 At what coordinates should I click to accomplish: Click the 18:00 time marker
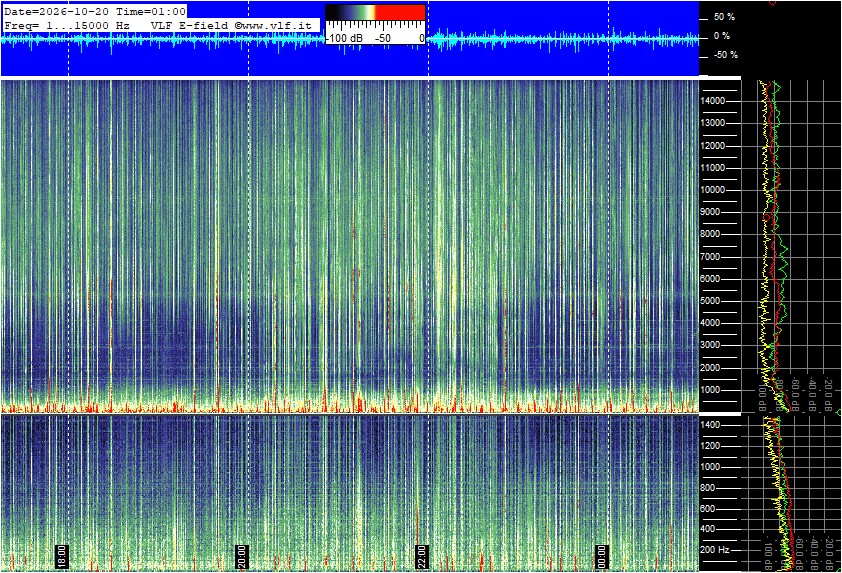62,556
